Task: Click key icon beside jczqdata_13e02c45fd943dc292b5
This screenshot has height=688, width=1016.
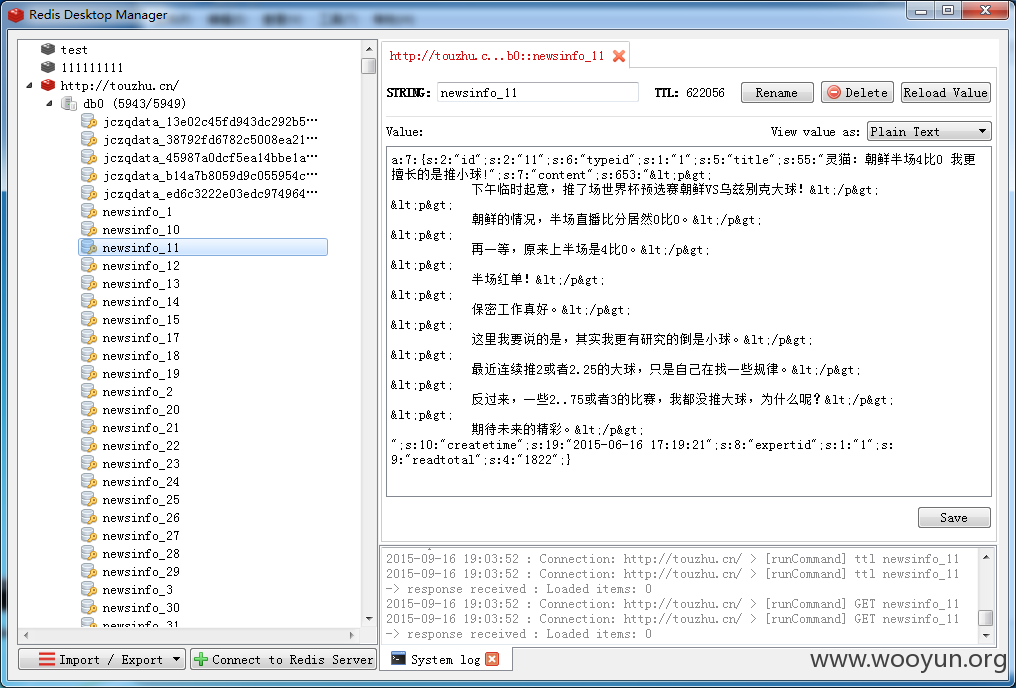Action: [x=89, y=121]
